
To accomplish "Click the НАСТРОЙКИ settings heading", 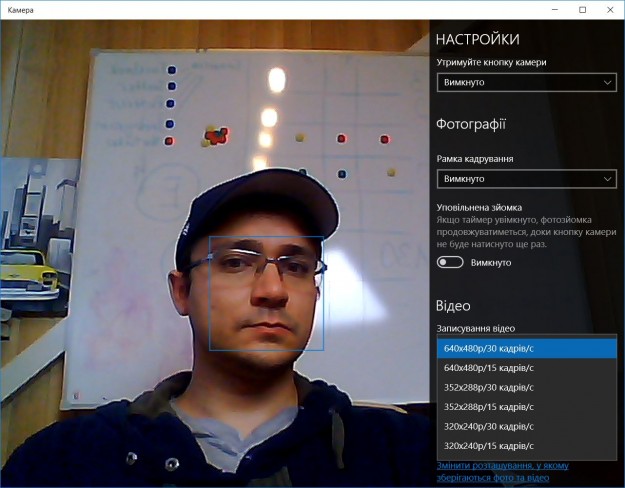I will [x=477, y=39].
